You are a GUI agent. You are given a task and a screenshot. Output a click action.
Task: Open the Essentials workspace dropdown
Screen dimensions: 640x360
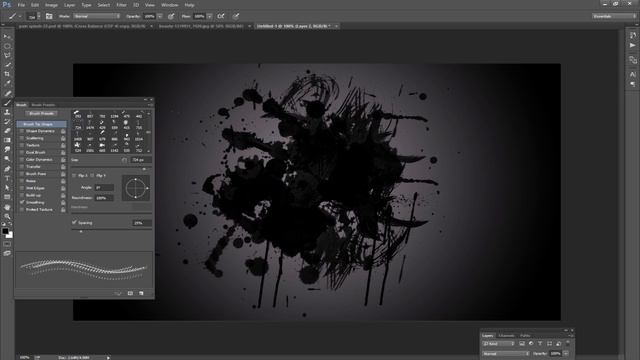pyautogui.click(x=614, y=16)
